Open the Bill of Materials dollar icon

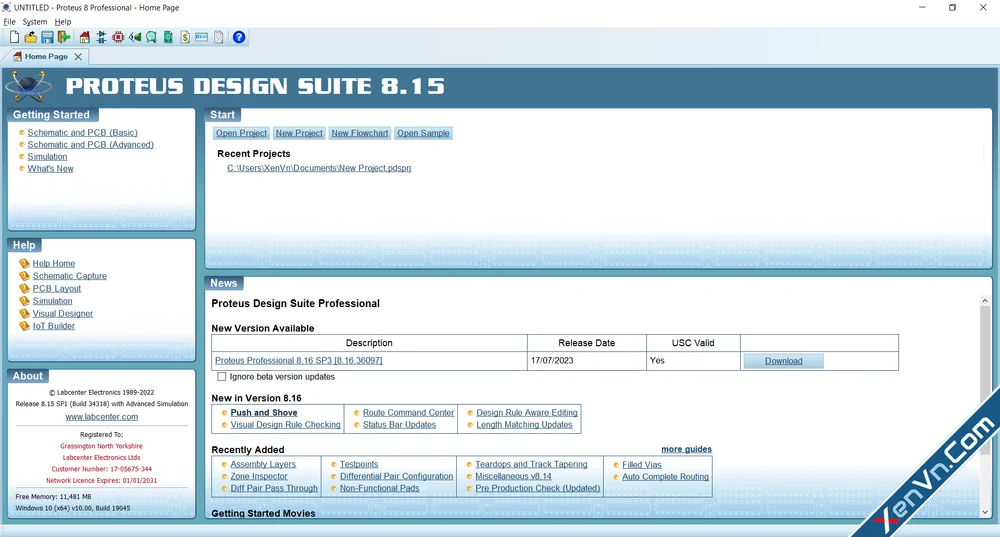[185, 37]
